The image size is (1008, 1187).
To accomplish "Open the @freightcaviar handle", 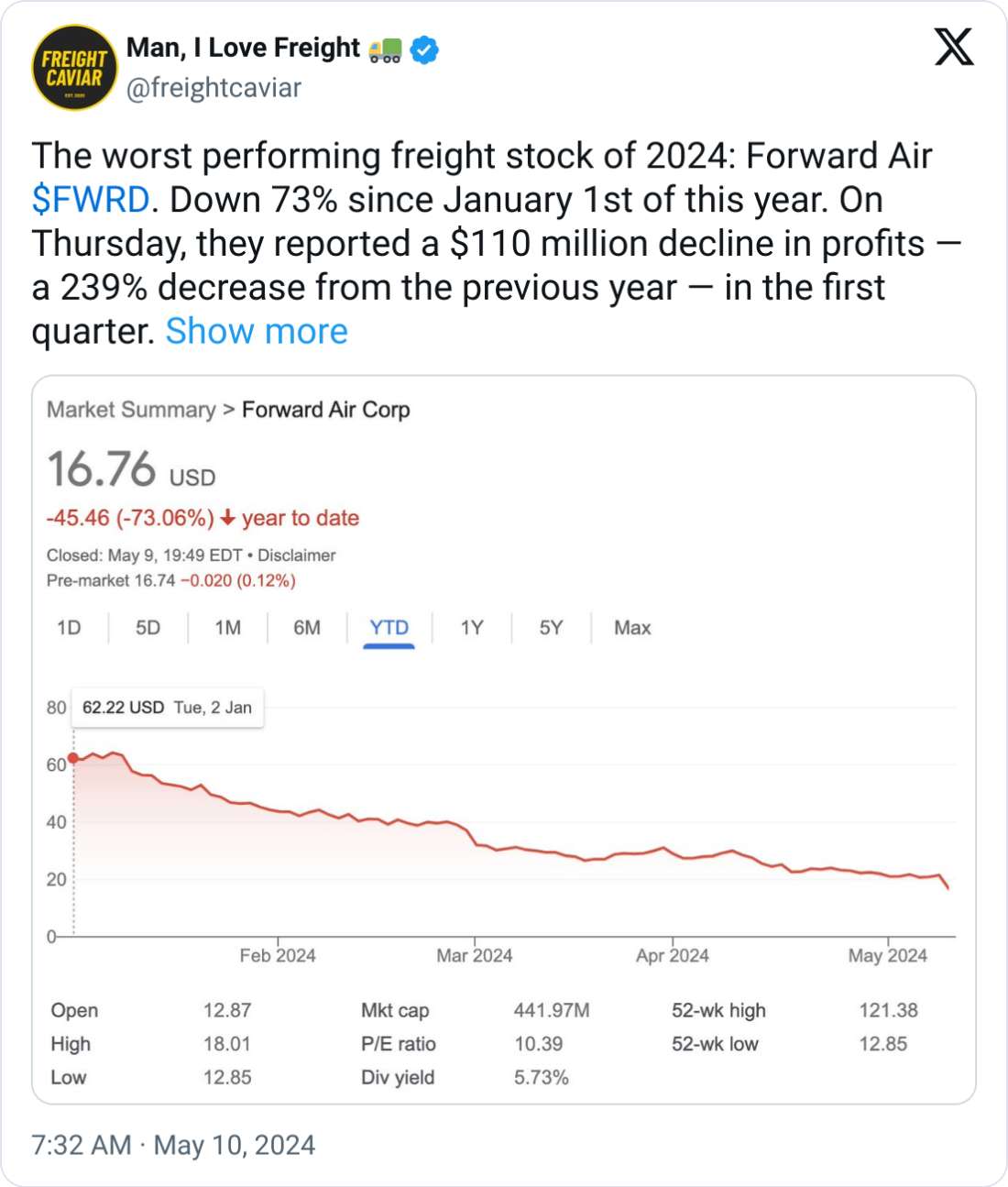I will click(214, 88).
